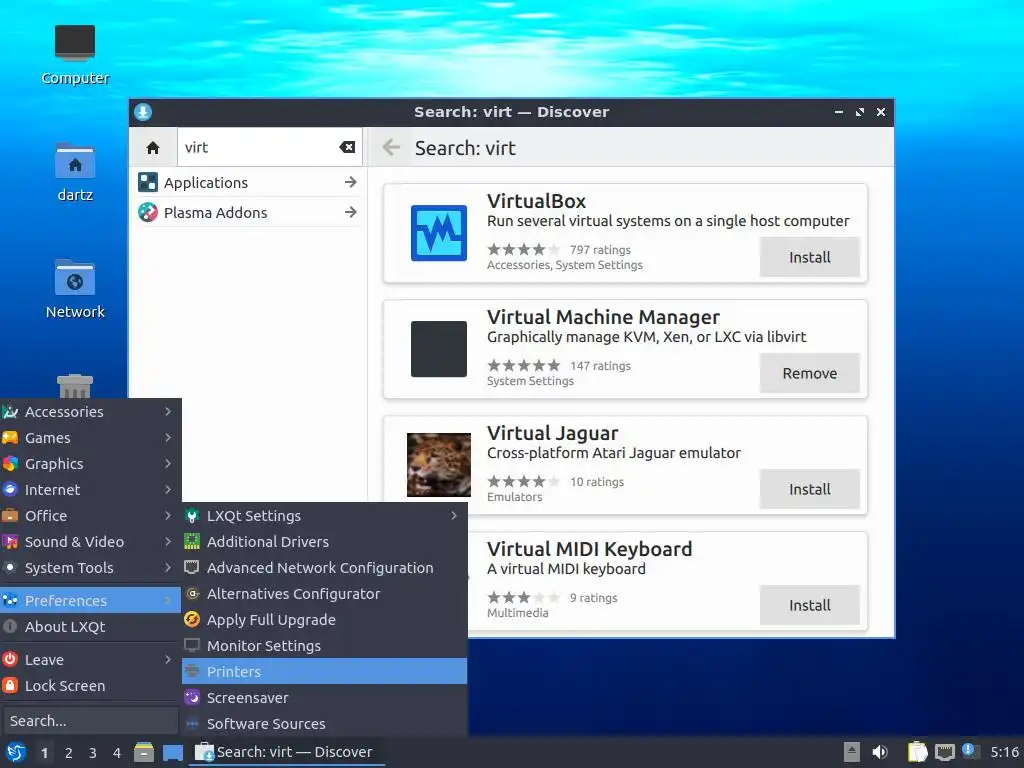Click the network tray icon
The height and width of the screenshot is (768, 1024).
click(944, 752)
